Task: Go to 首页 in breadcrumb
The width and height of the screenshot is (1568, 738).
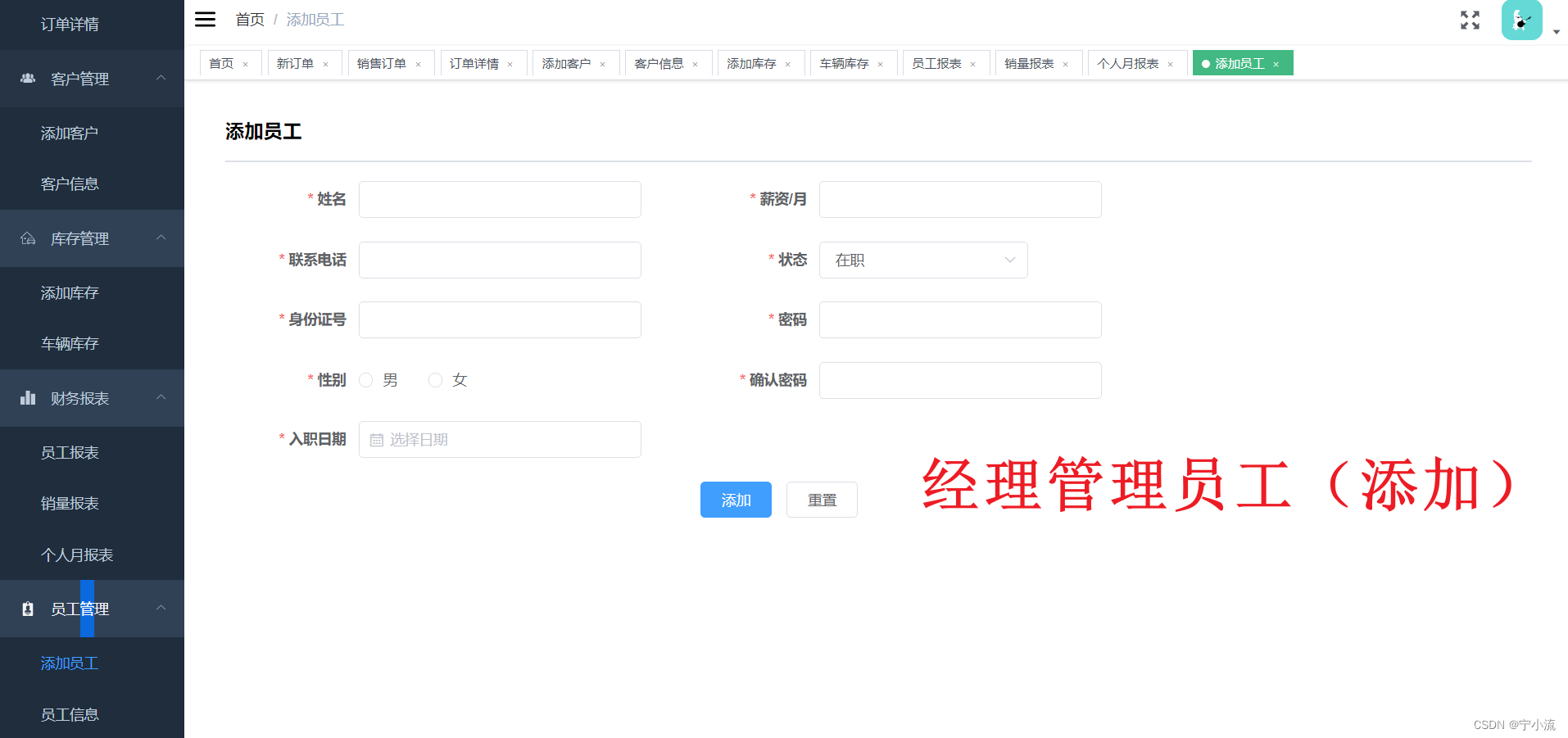Action: click(250, 20)
